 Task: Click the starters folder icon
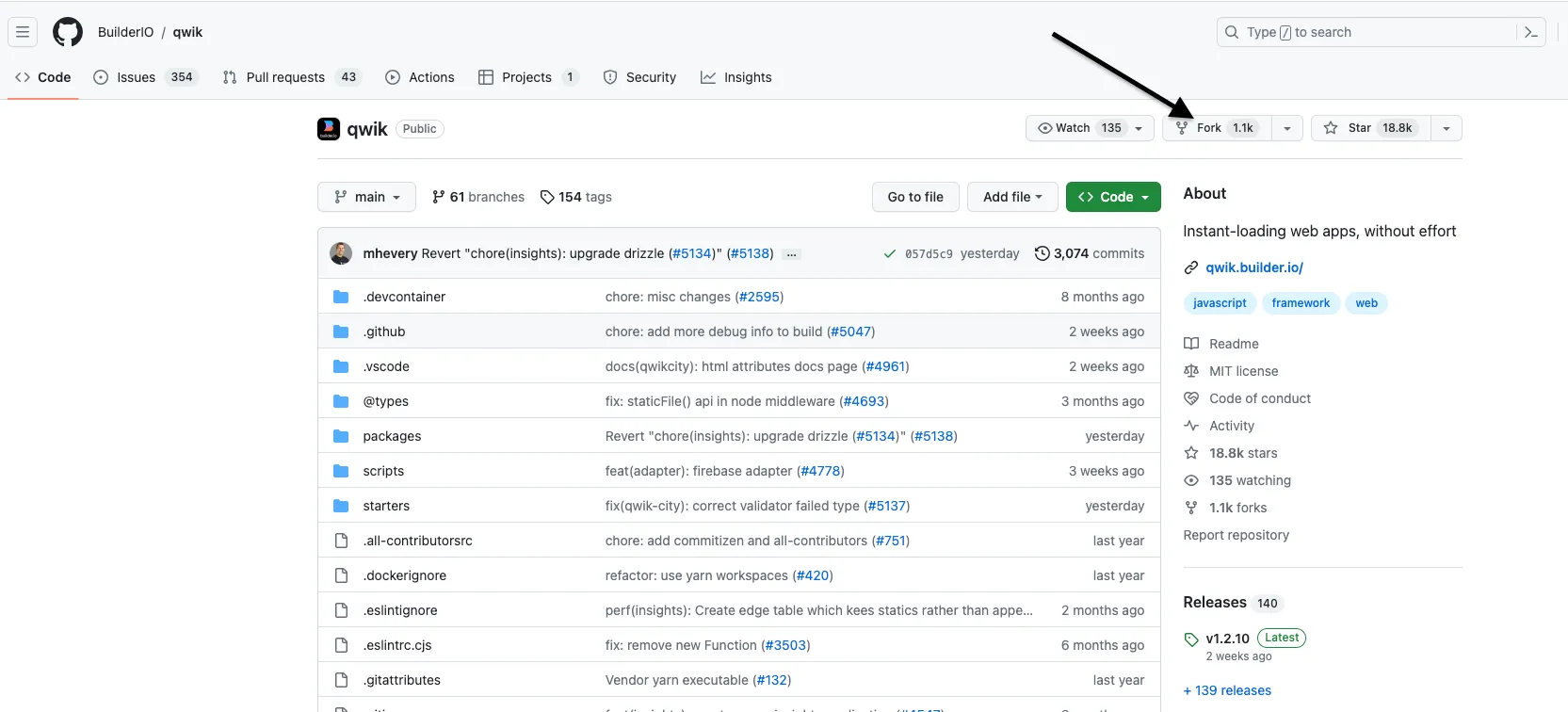[x=341, y=506]
